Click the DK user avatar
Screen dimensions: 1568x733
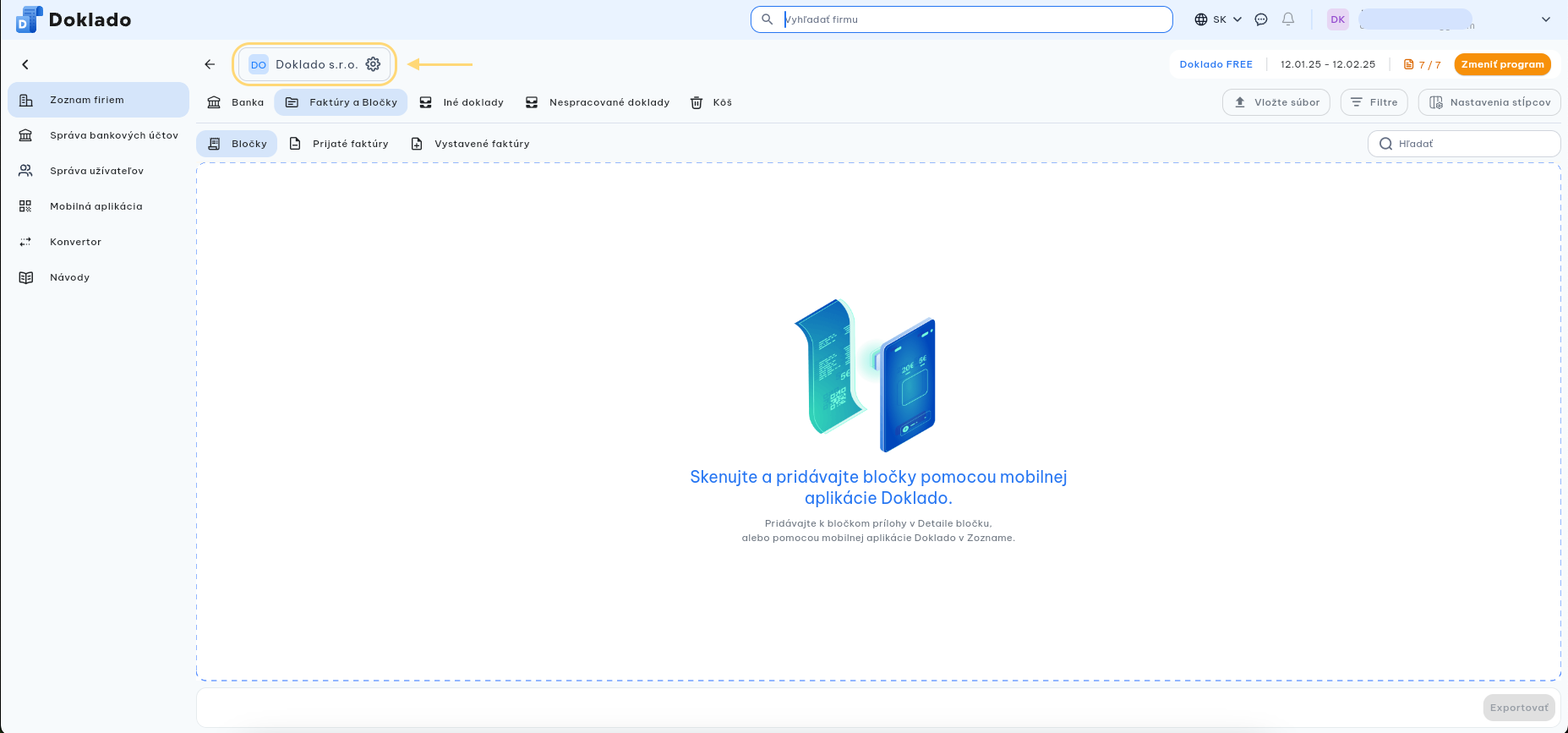(x=1338, y=19)
